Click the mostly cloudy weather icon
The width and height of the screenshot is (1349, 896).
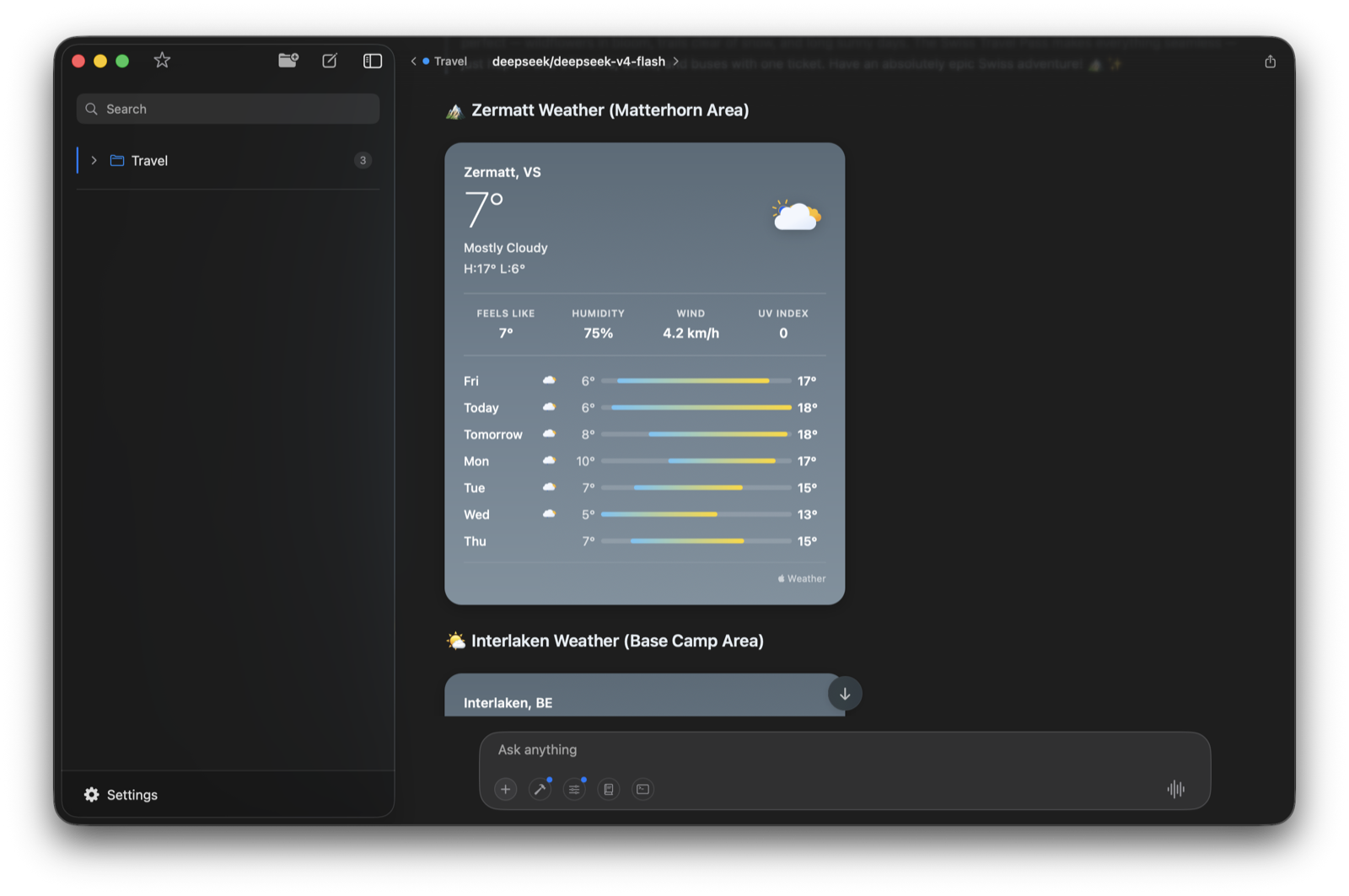[797, 215]
